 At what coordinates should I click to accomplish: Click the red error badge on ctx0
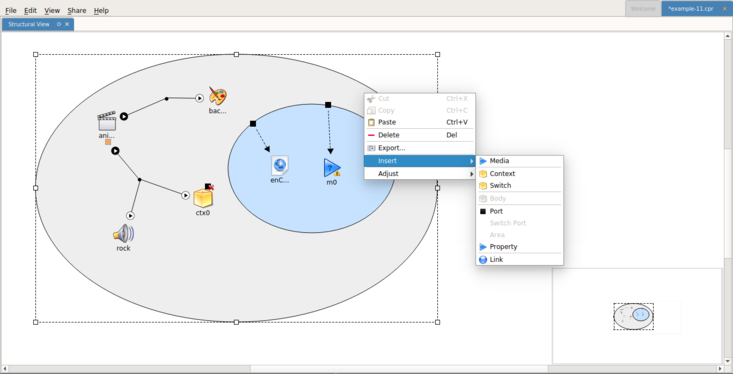coord(211,187)
